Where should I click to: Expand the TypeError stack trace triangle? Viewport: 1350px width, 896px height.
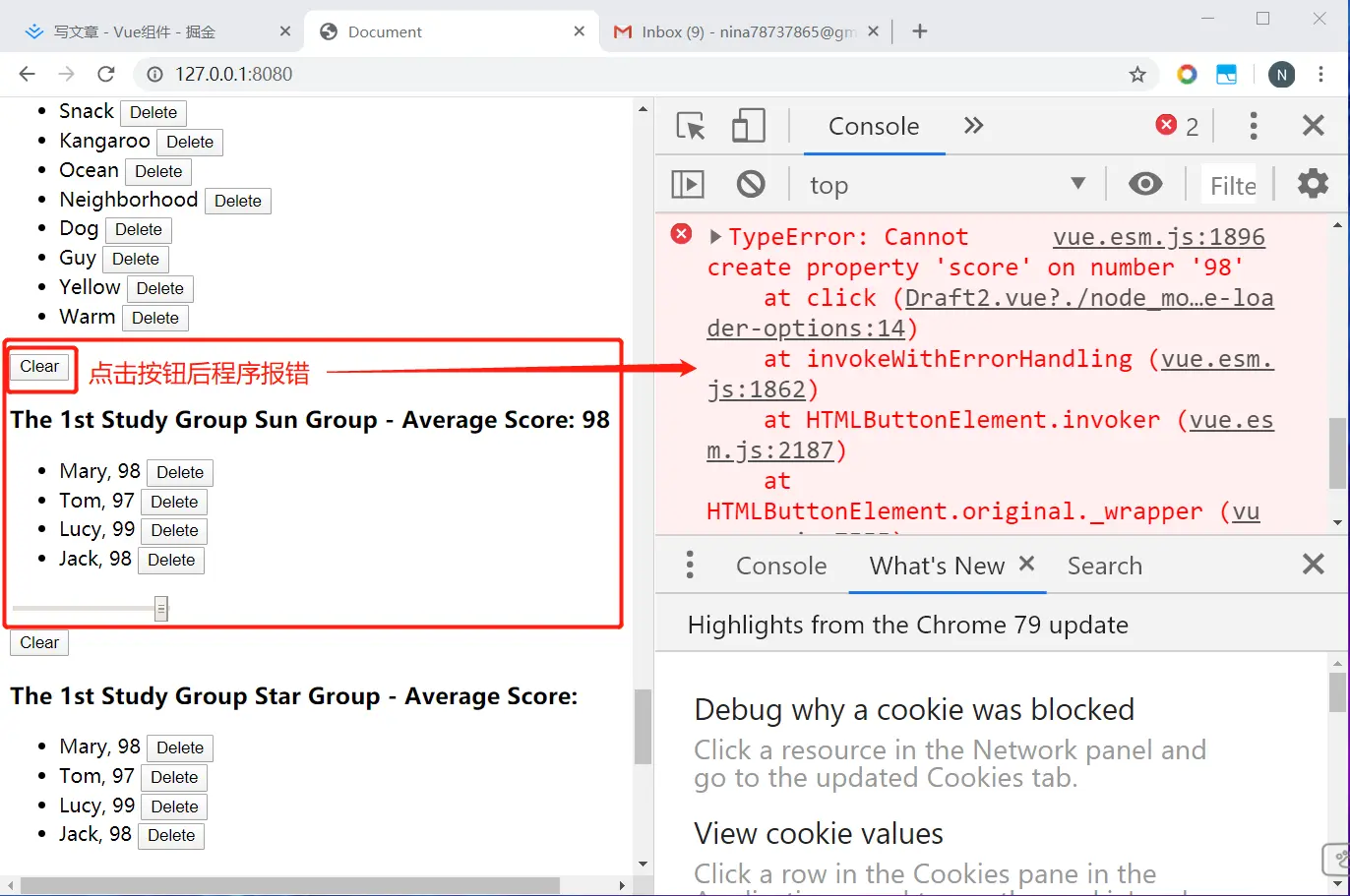[715, 236]
